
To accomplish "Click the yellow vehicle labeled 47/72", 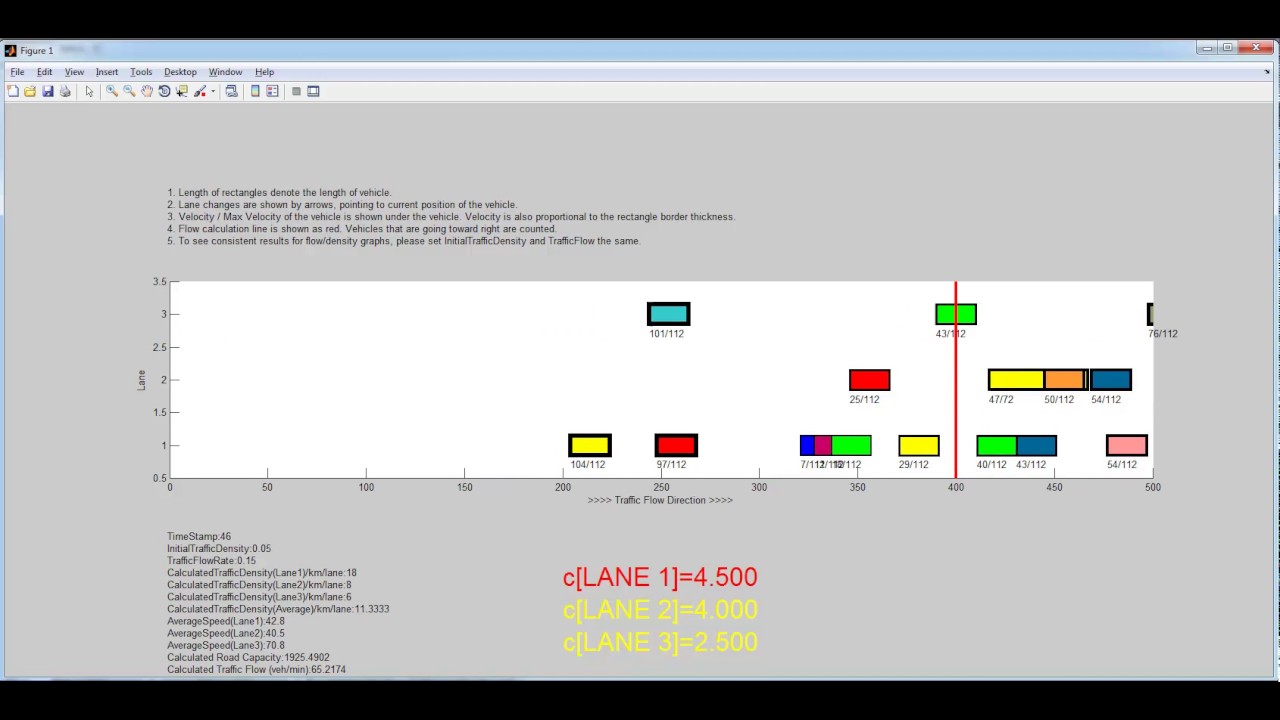I will point(1016,380).
